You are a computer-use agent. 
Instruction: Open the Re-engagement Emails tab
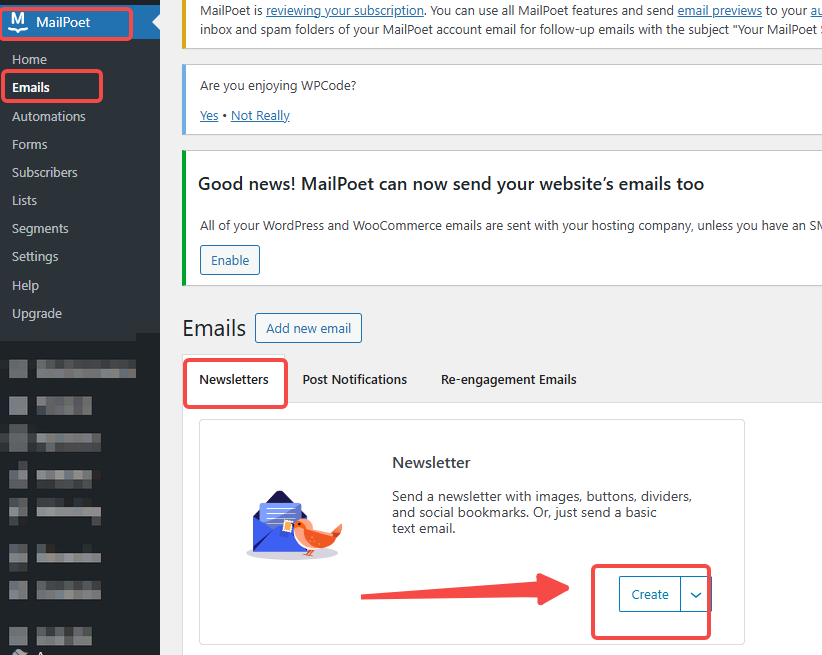click(508, 379)
